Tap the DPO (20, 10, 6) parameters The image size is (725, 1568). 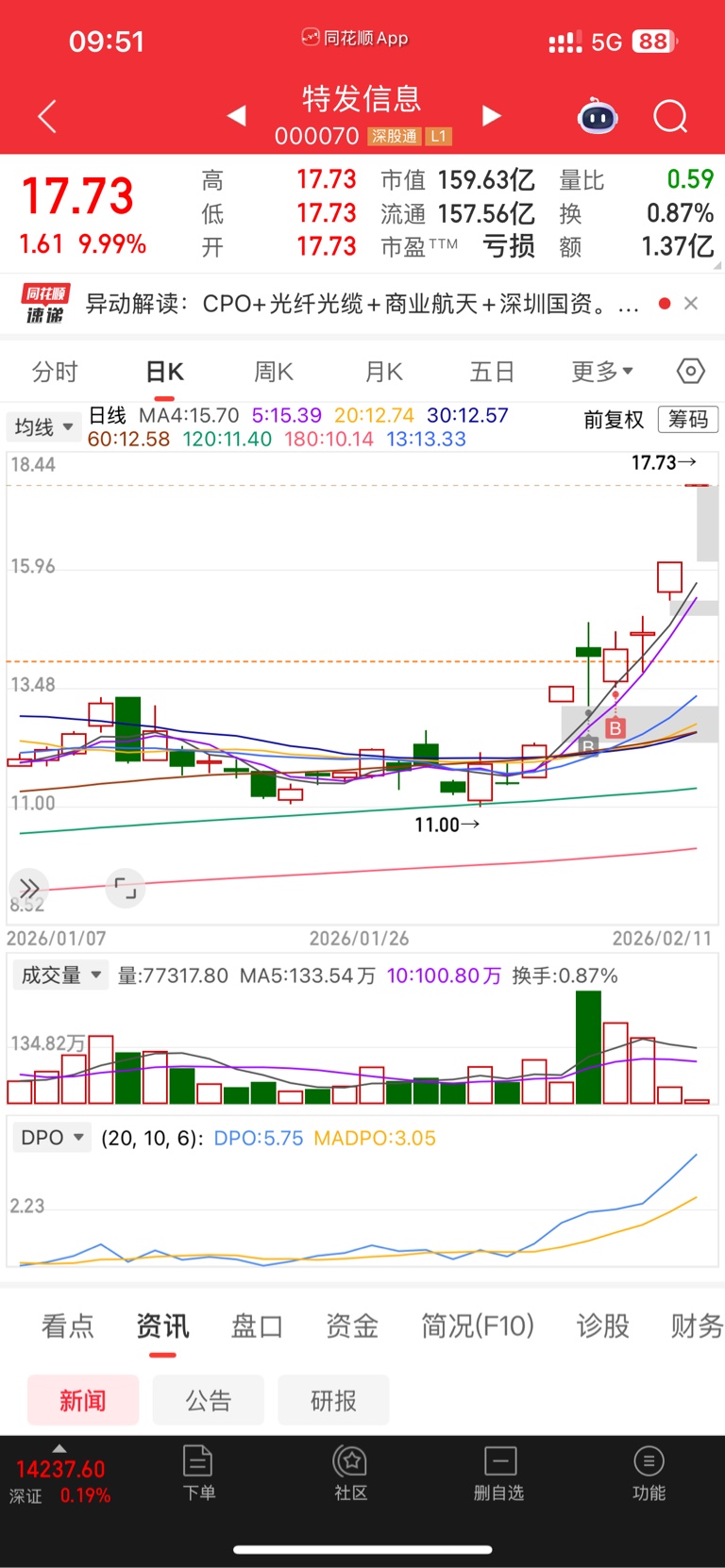pos(152,1138)
